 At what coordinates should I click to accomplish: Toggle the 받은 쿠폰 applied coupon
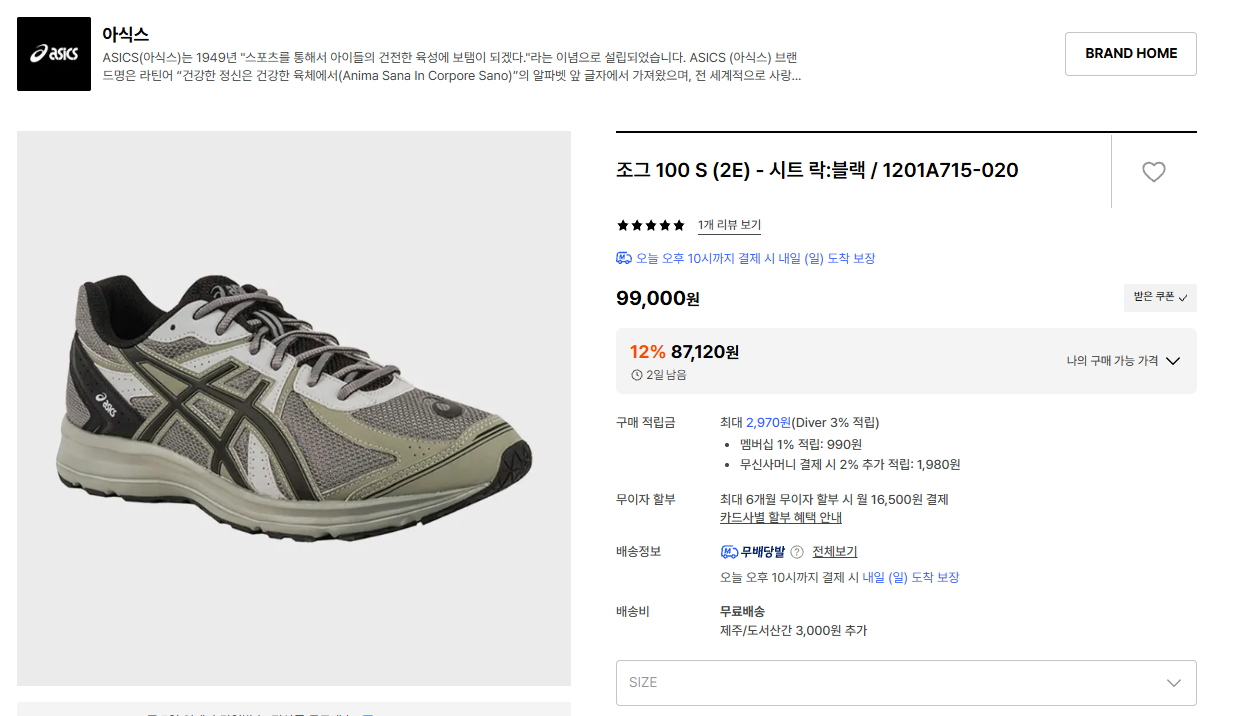(1160, 297)
